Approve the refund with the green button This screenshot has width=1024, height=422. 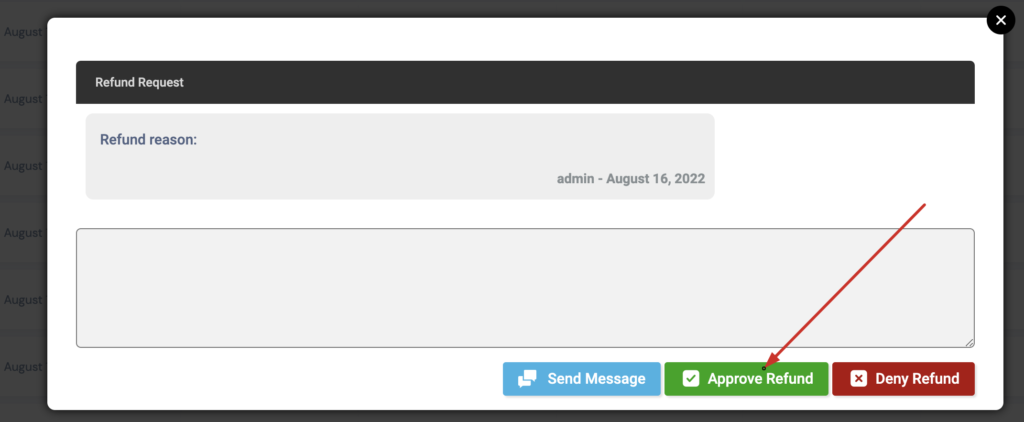click(x=746, y=379)
